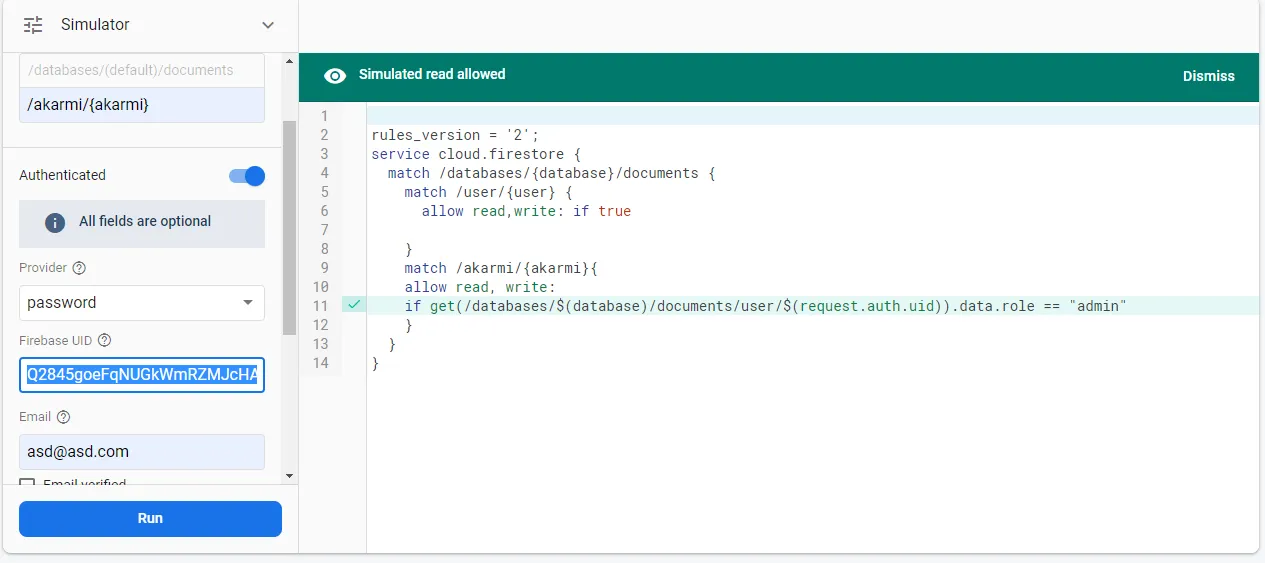Click the Firebase UID help icon
The image size is (1265, 563).
pos(104,341)
